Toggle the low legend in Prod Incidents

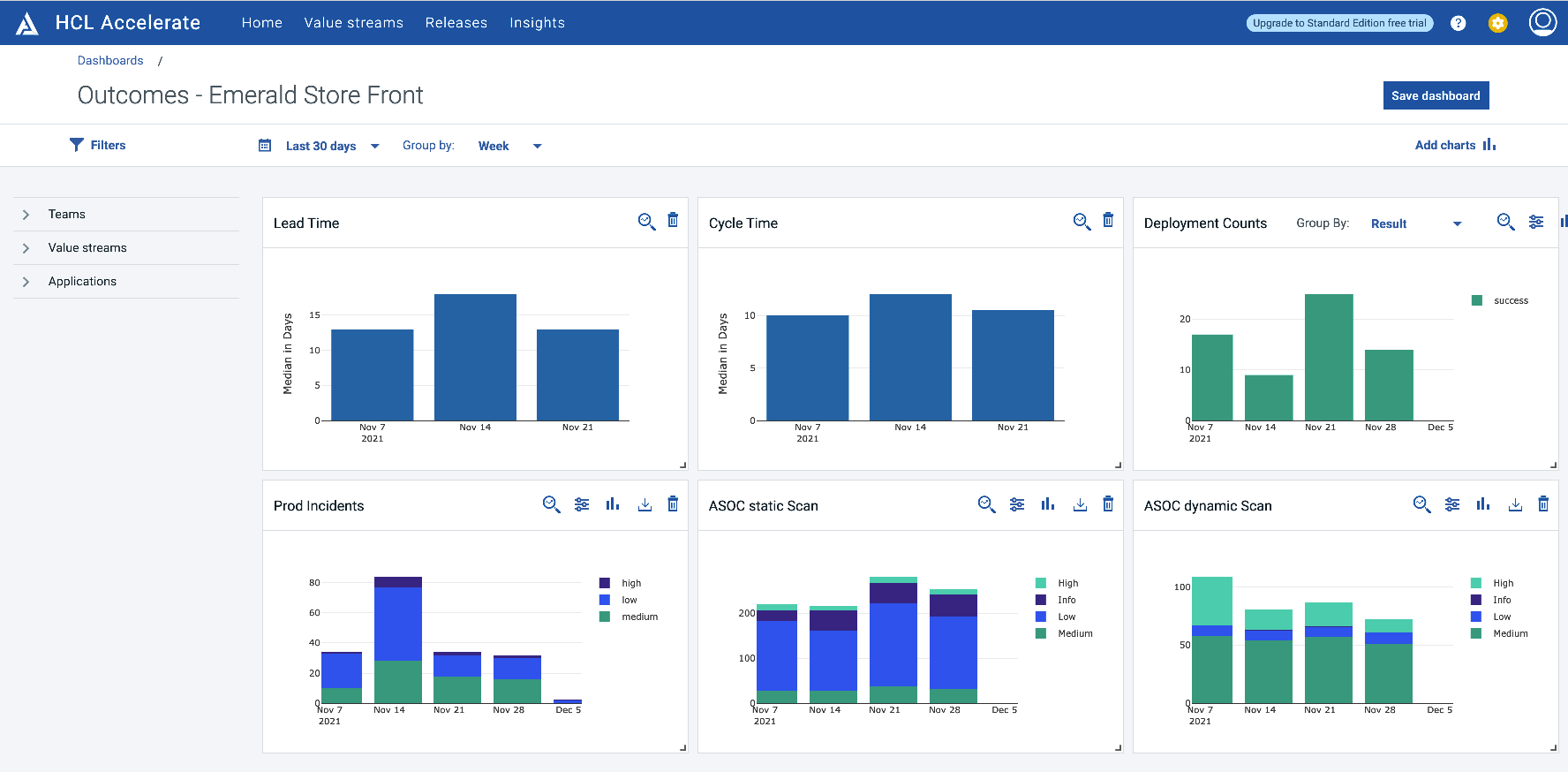pyautogui.click(x=618, y=600)
